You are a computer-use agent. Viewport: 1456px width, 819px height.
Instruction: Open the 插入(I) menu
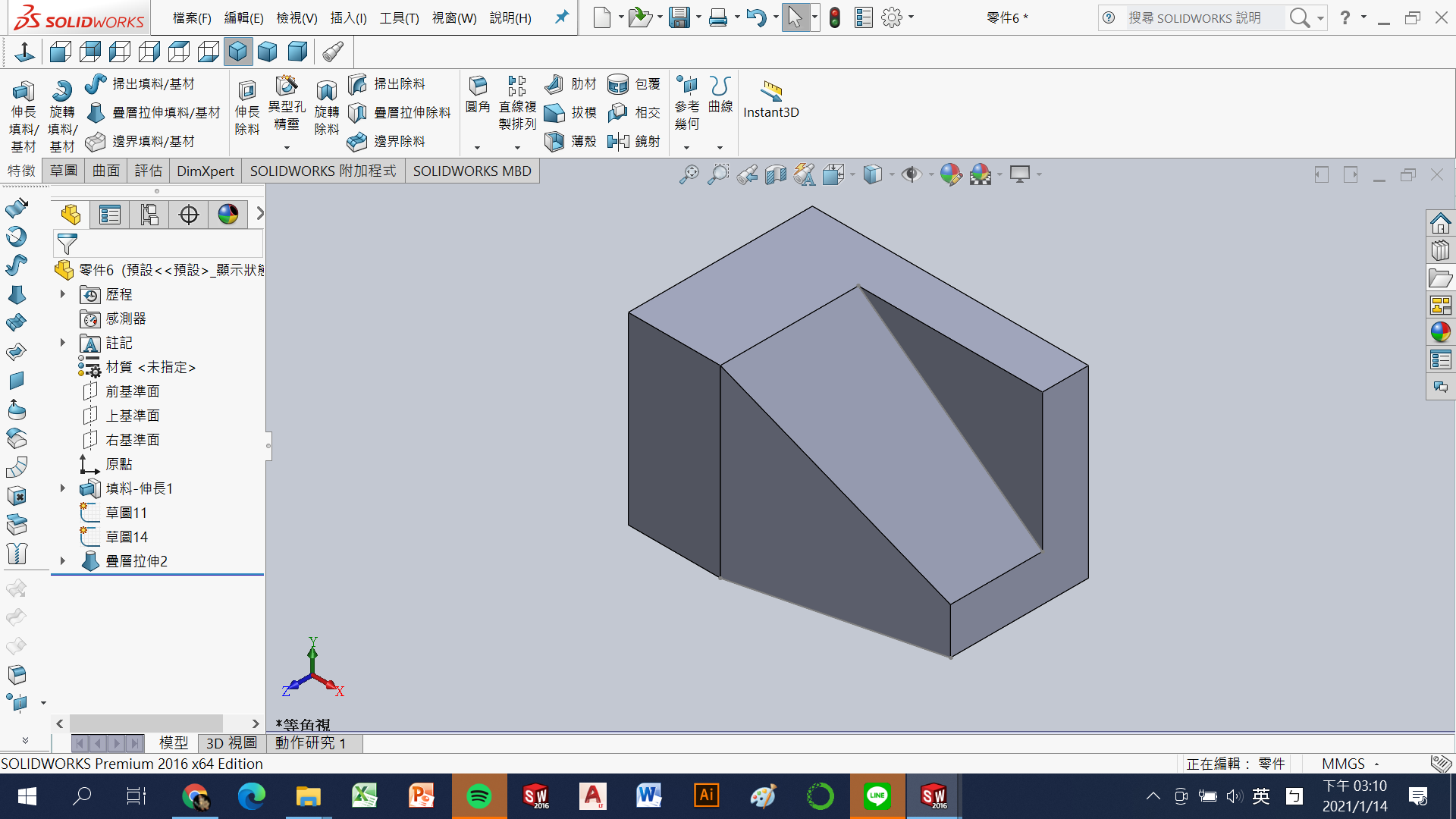(x=348, y=17)
